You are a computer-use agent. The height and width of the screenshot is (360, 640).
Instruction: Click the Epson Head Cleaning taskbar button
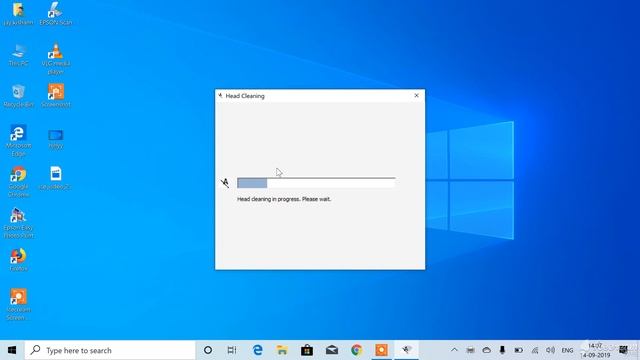[407, 350]
